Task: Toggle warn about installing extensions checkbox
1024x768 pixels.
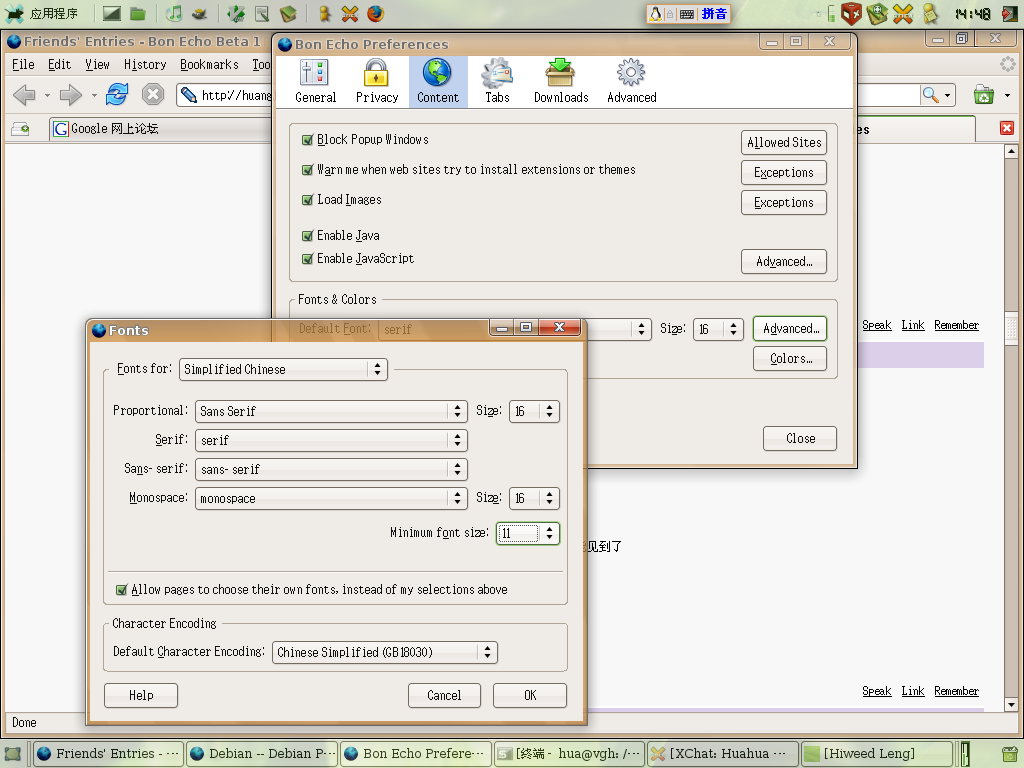Action: coord(308,170)
